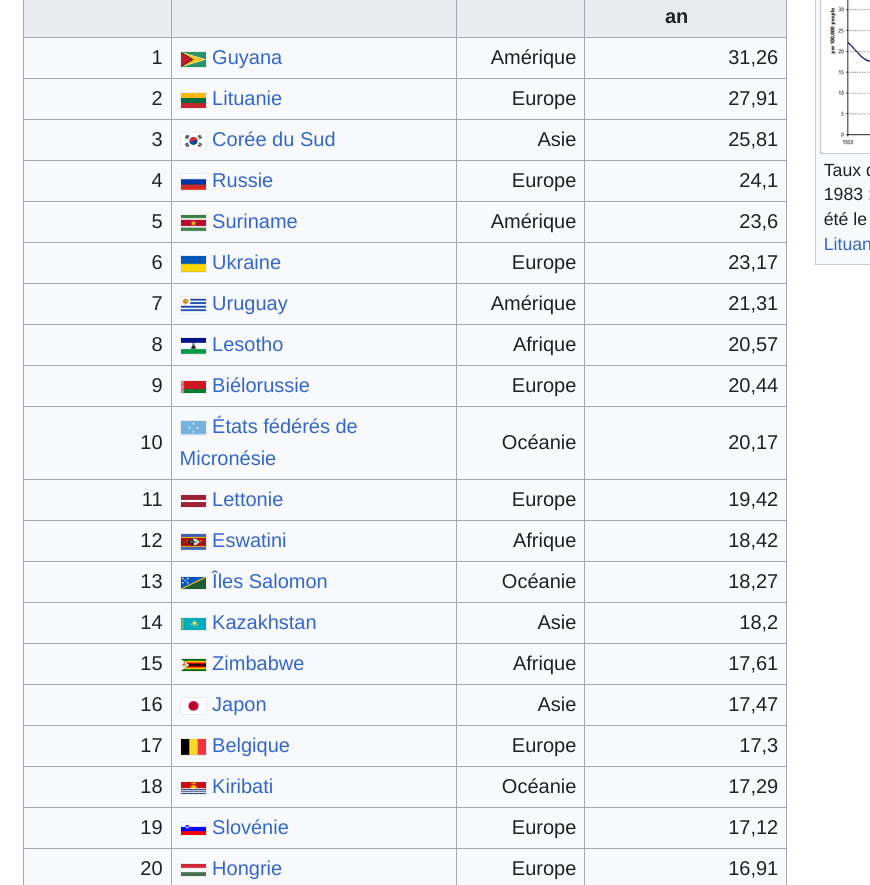Open the Russie link
The height and width of the screenshot is (885, 870).
click(242, 181)
